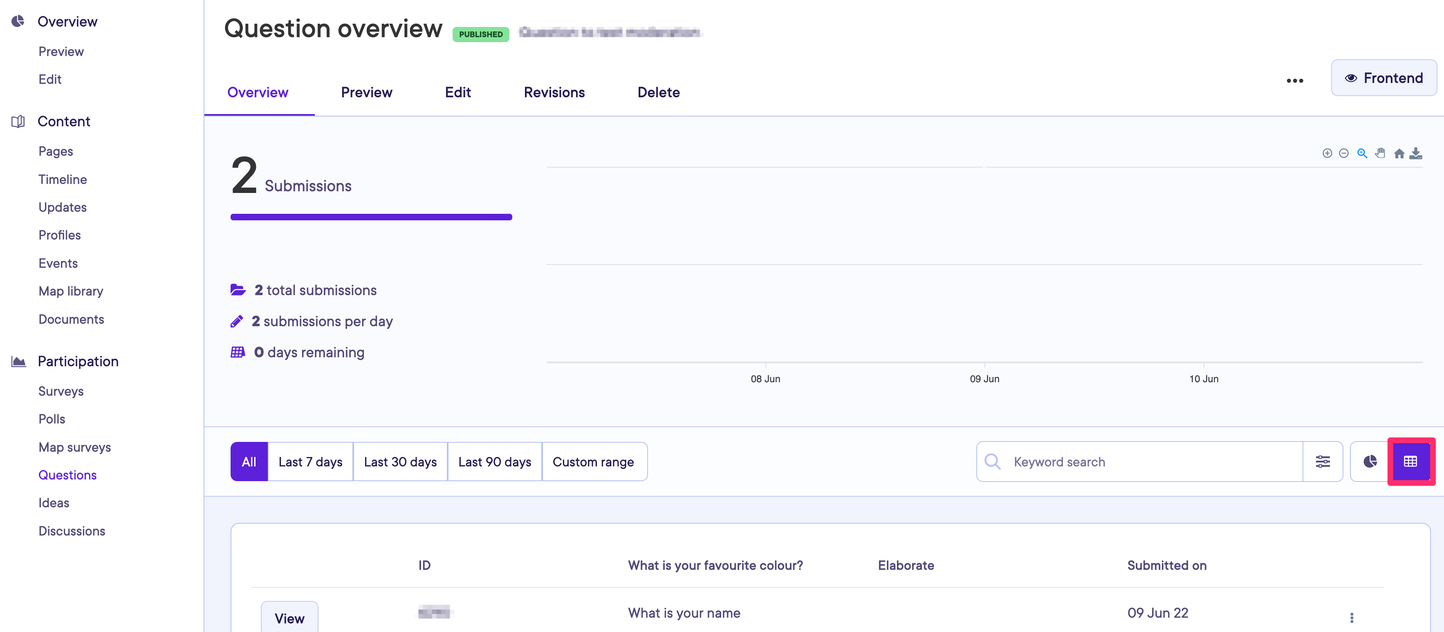The height and width of the screenshot is (632, 1444).
Task: Switch to the Edit tab
Action: click(x=458, y=92)
